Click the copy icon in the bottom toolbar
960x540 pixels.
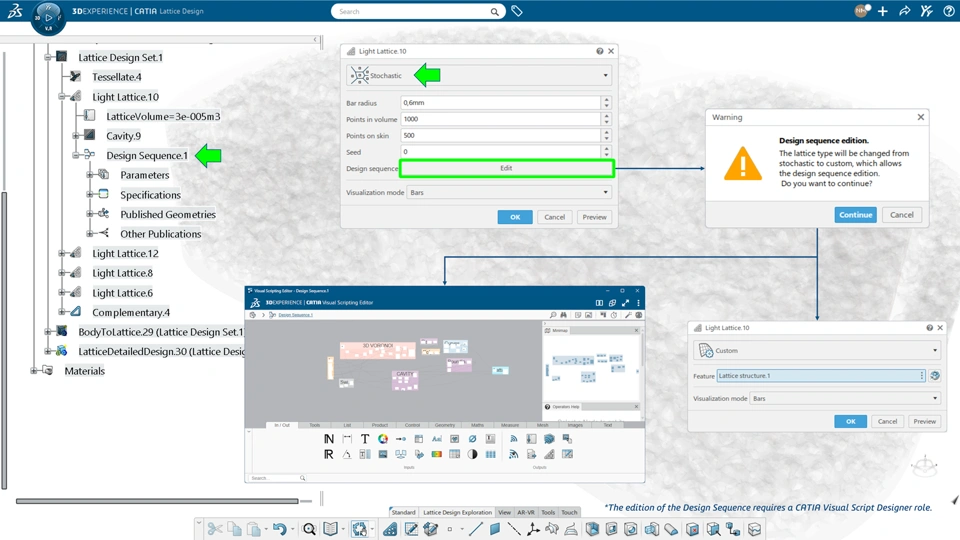tap(234, 528)
